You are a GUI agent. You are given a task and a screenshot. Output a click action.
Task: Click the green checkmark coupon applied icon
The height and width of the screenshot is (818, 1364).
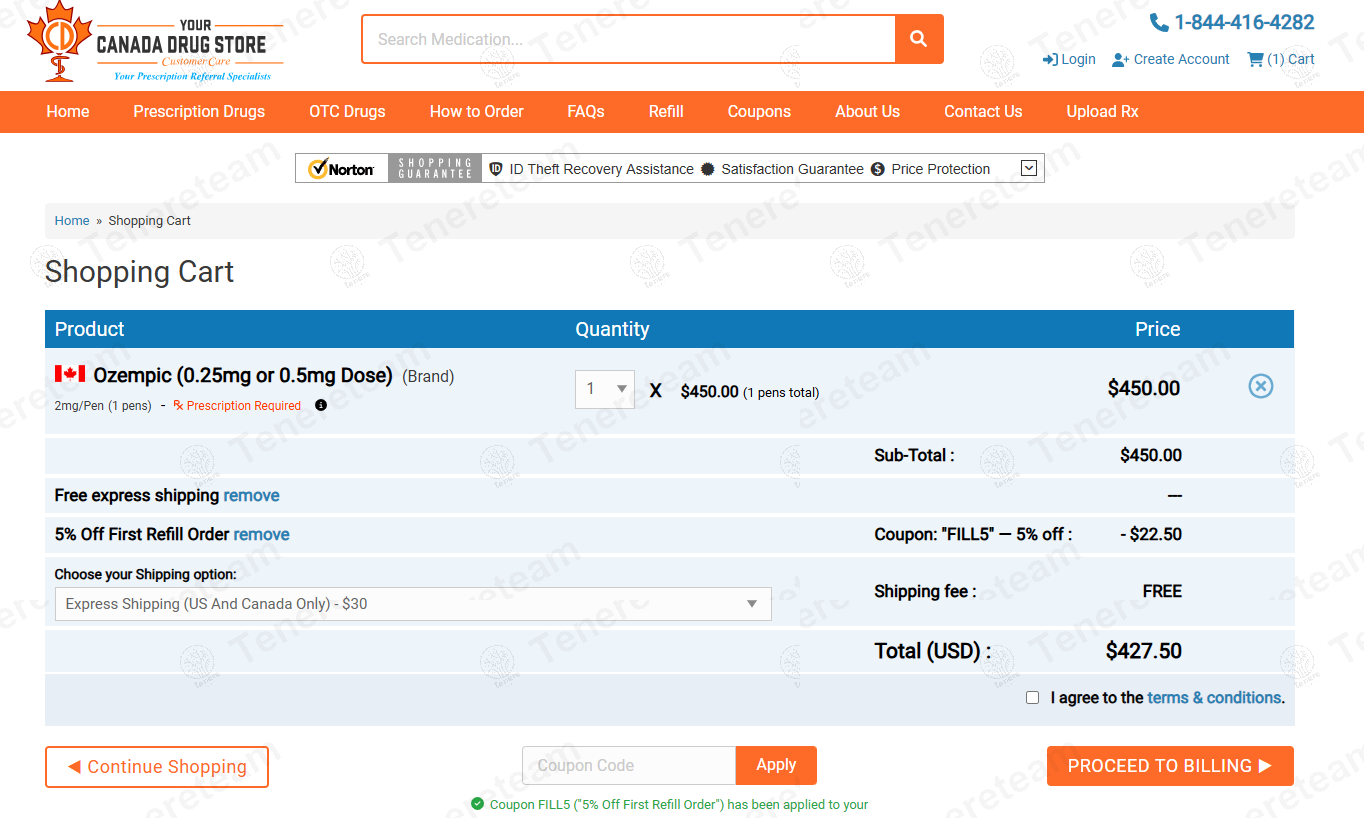(477, 803)
